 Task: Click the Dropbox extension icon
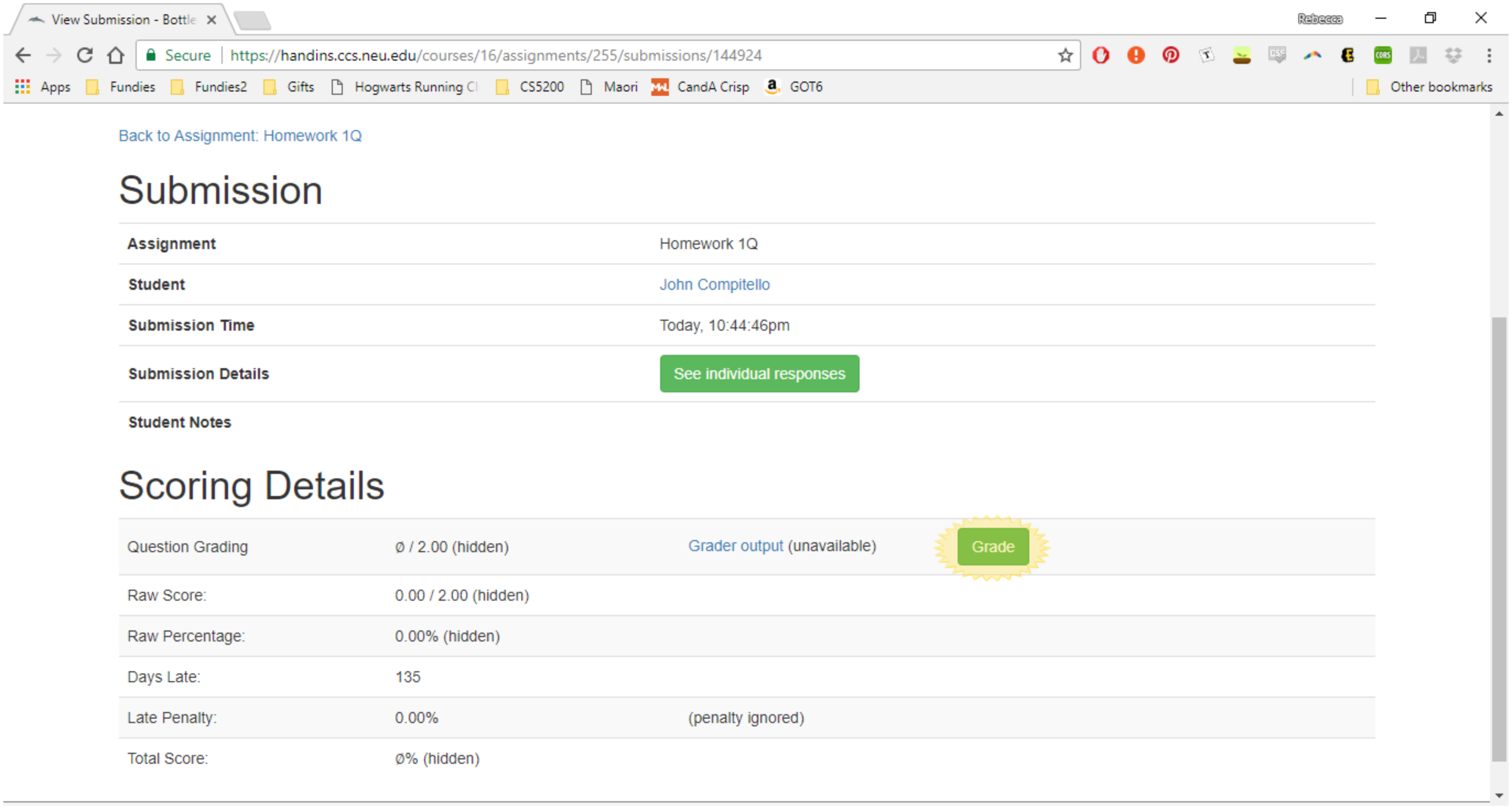click(1452, 55)
